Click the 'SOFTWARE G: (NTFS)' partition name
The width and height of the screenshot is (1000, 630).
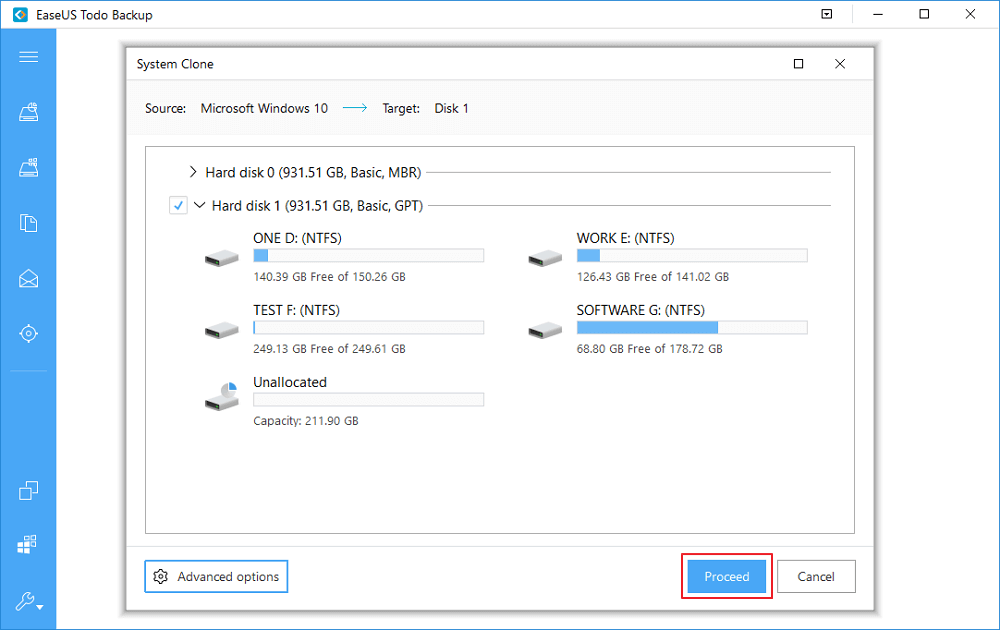tap(641, 311)
